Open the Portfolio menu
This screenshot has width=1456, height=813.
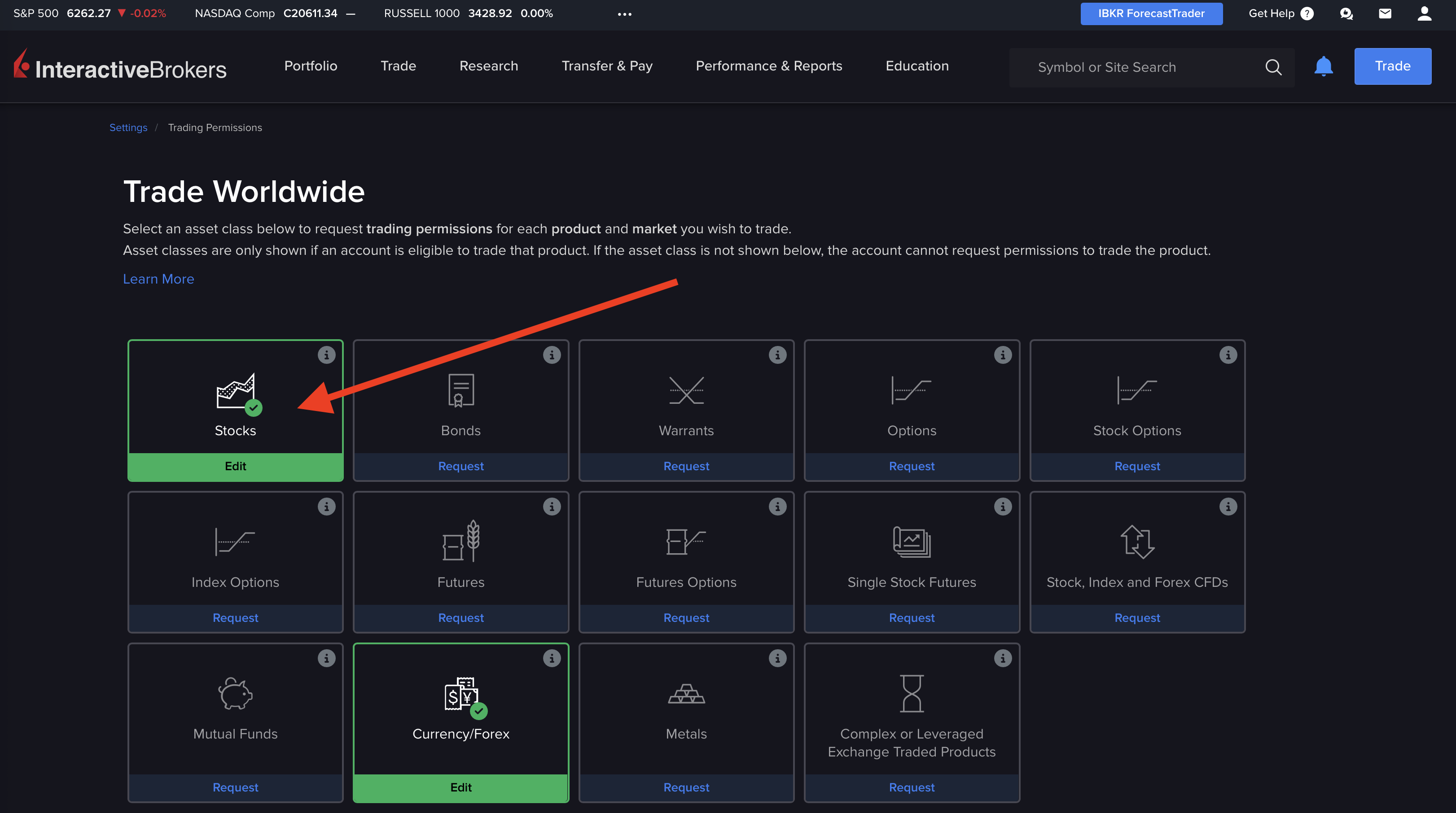tap(310, 66)
